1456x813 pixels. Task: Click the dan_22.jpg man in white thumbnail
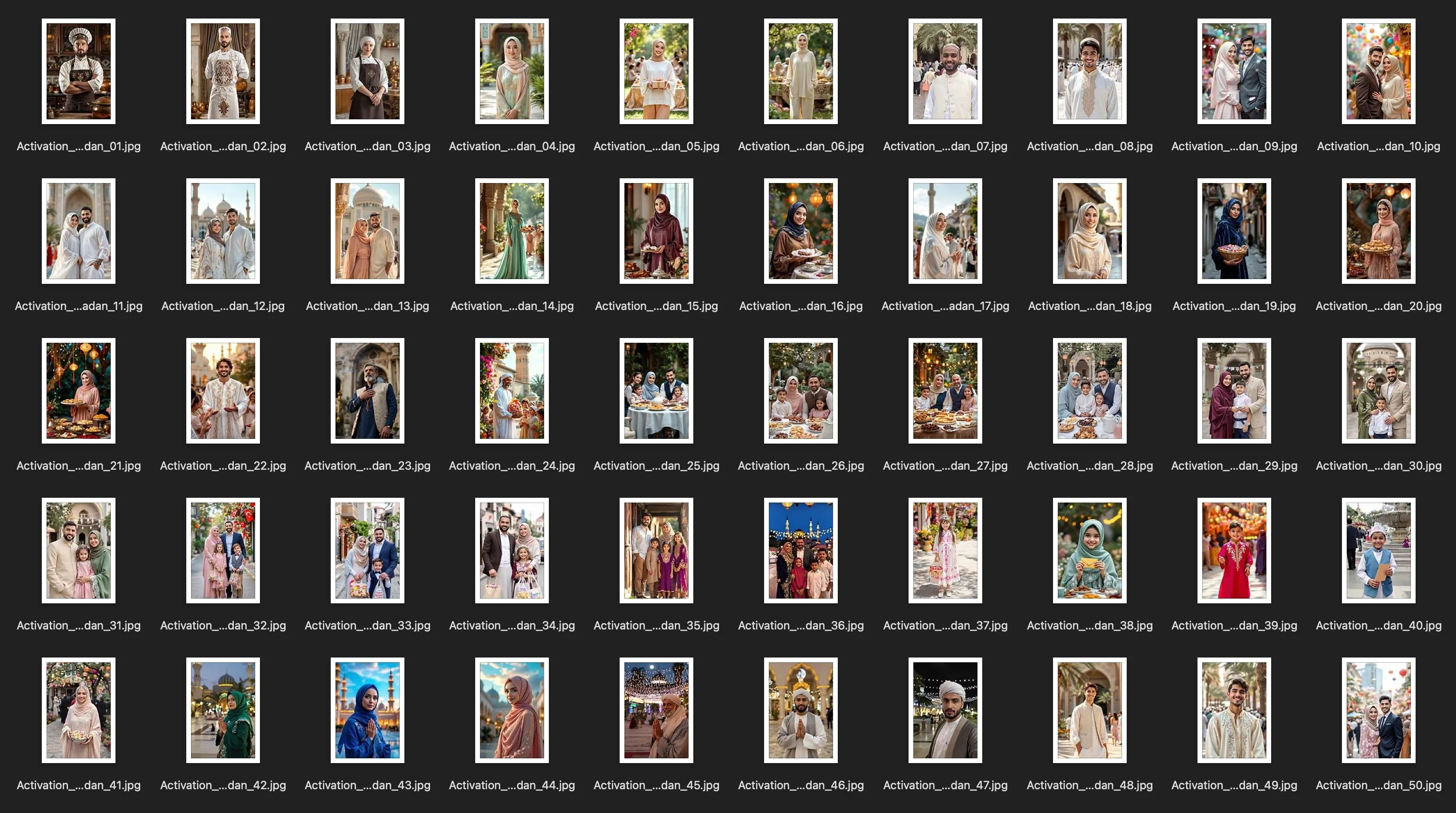pyautogui.click(x=223, y=391)
